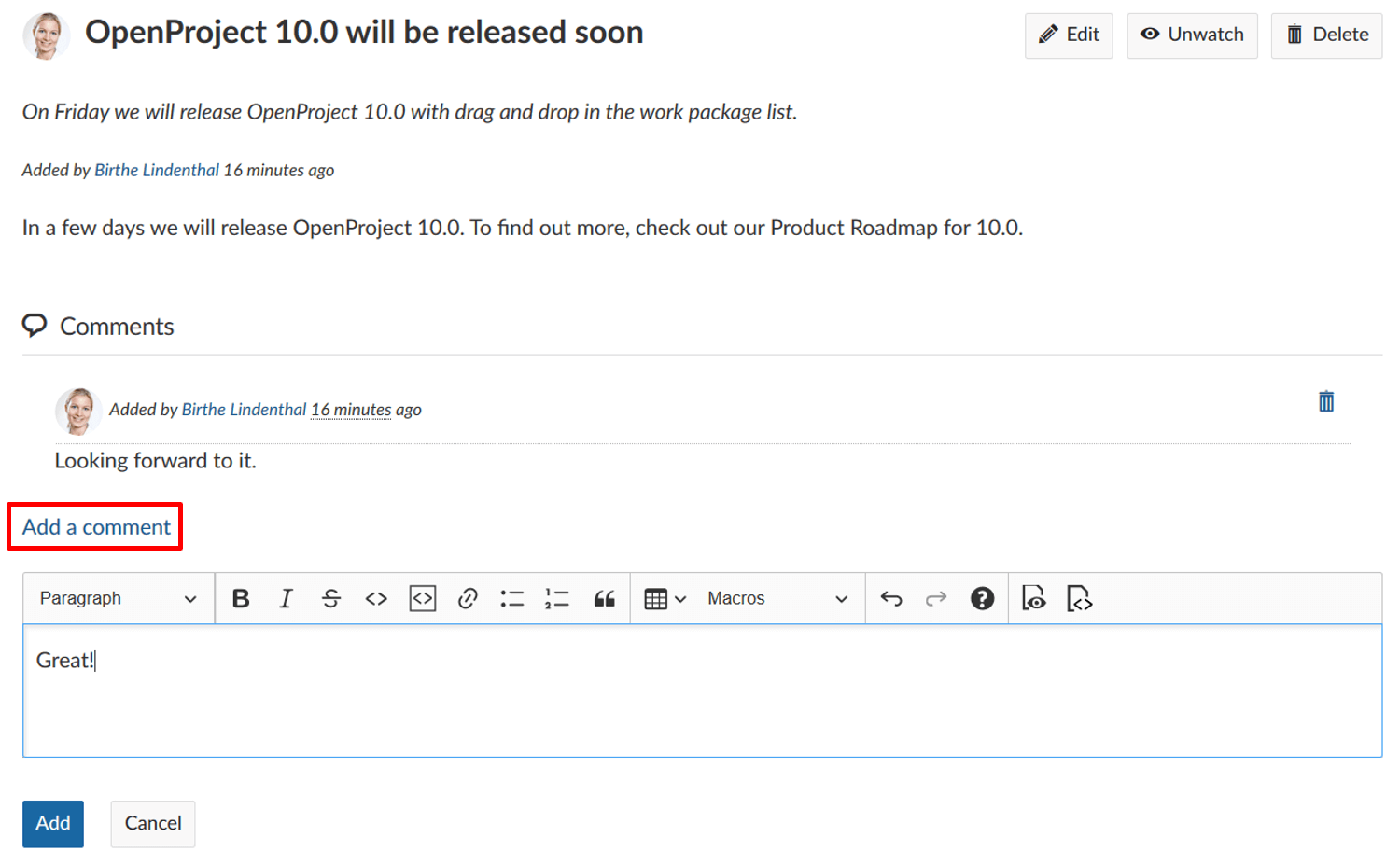This screenshot has width=1400, height=865.
Task: Delete the comment 'Looking forward to it.'
Action: click(x=1326, y=402)
